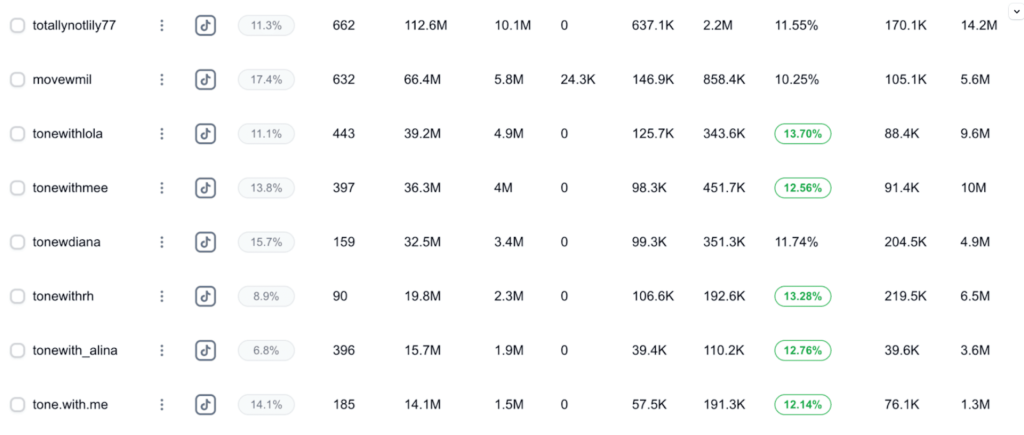Open the kebab menu for tonewith_alina

coord(161,350)
